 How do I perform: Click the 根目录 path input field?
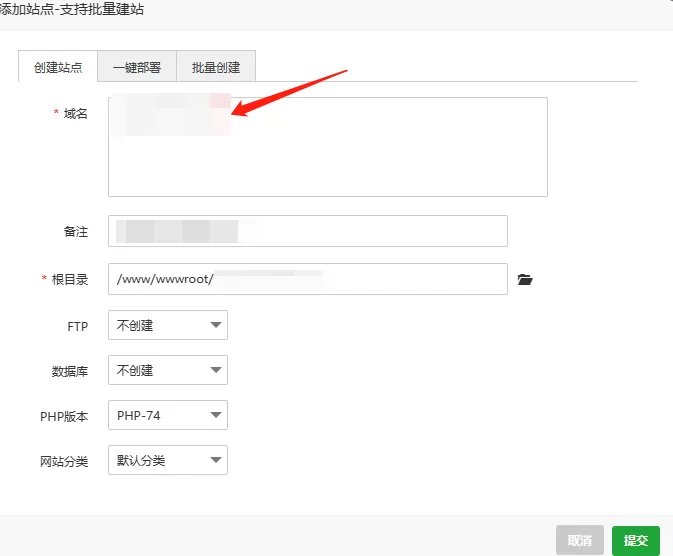click(x=308, y=279)
